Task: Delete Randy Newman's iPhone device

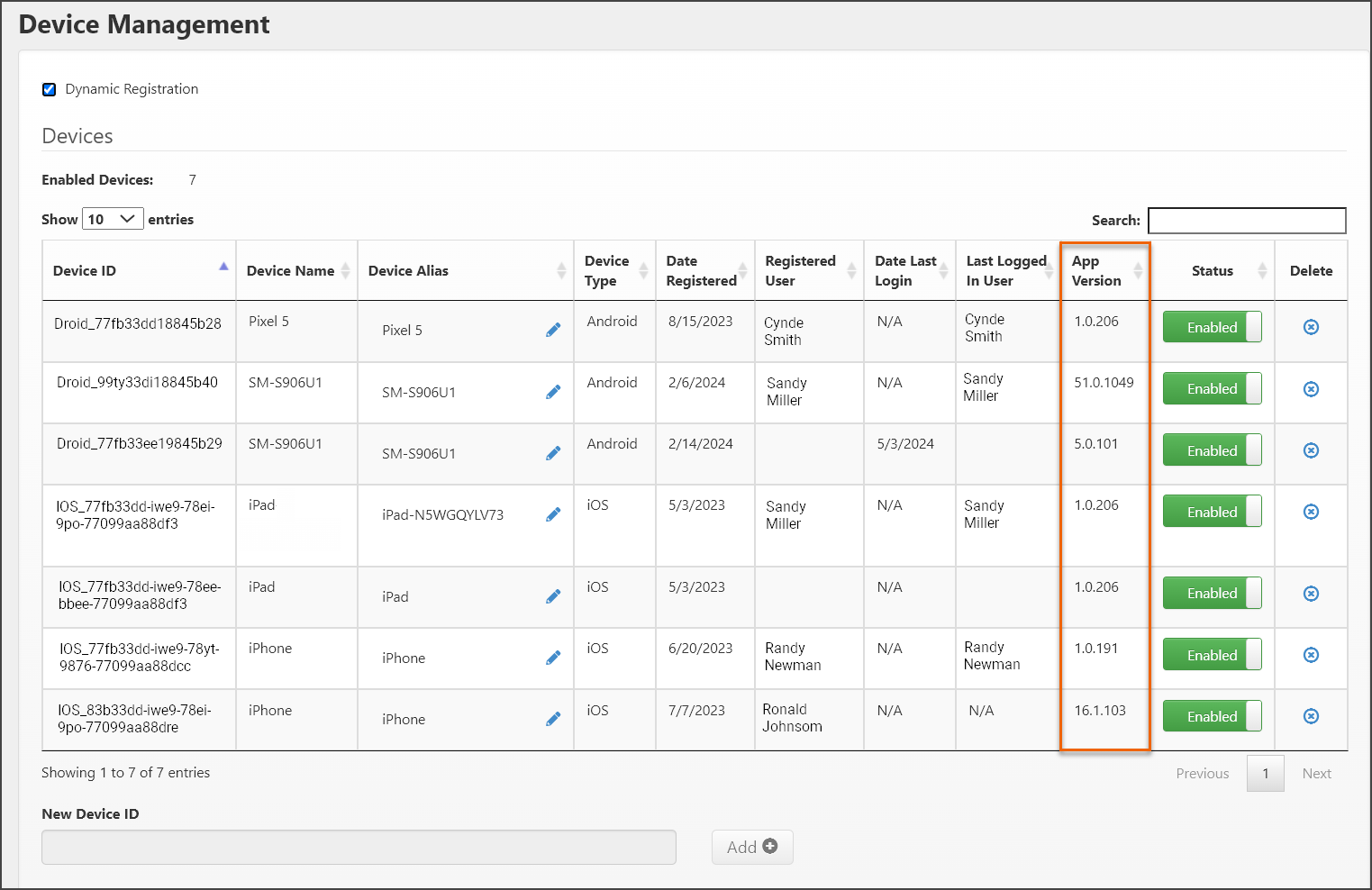Action: tap(1311, 655)
